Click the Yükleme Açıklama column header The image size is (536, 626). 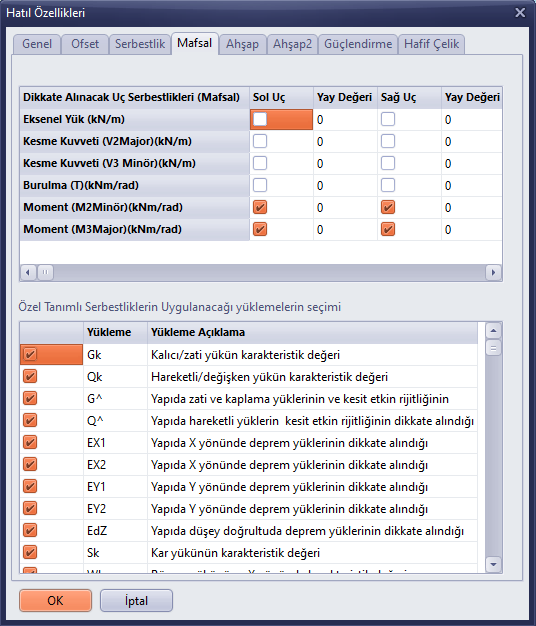coord(313,332)
